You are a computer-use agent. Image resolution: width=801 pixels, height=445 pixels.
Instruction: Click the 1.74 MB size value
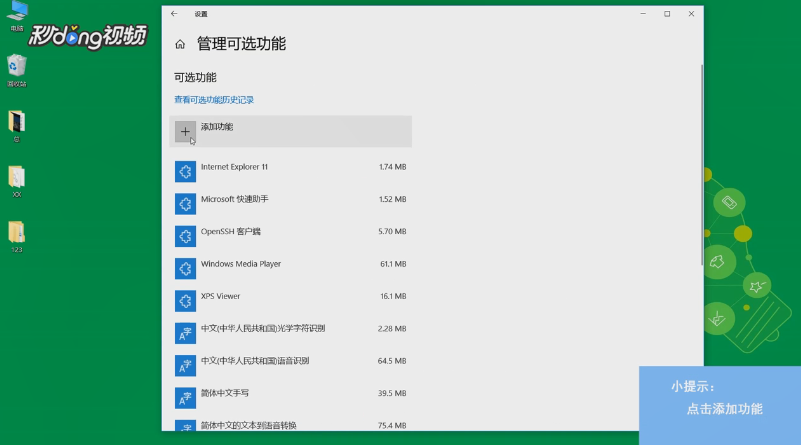tap(392, 167)
